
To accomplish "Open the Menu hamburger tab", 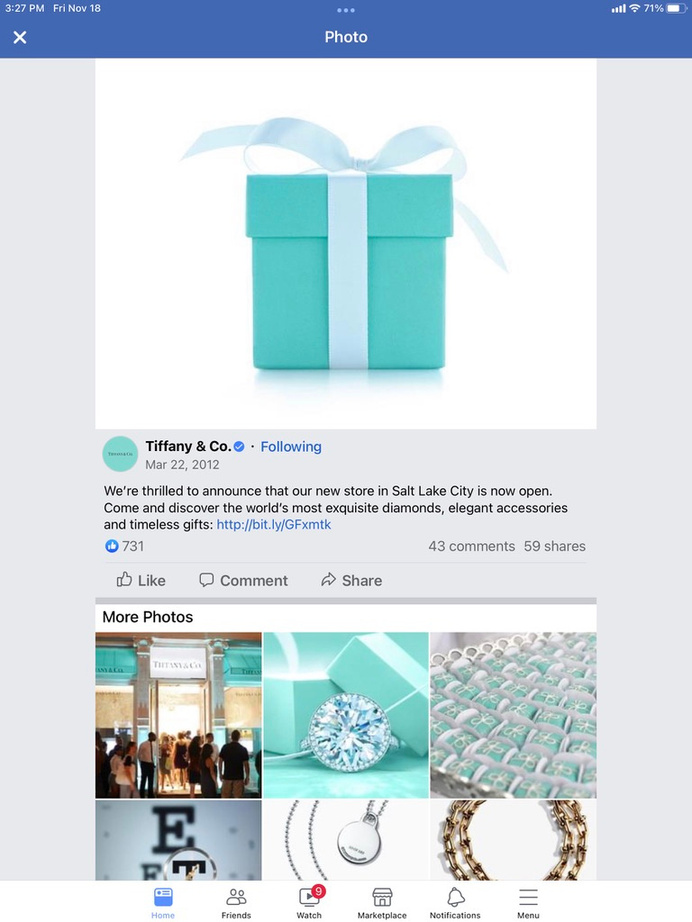I will pyautogui.click(x=528, y=903).
